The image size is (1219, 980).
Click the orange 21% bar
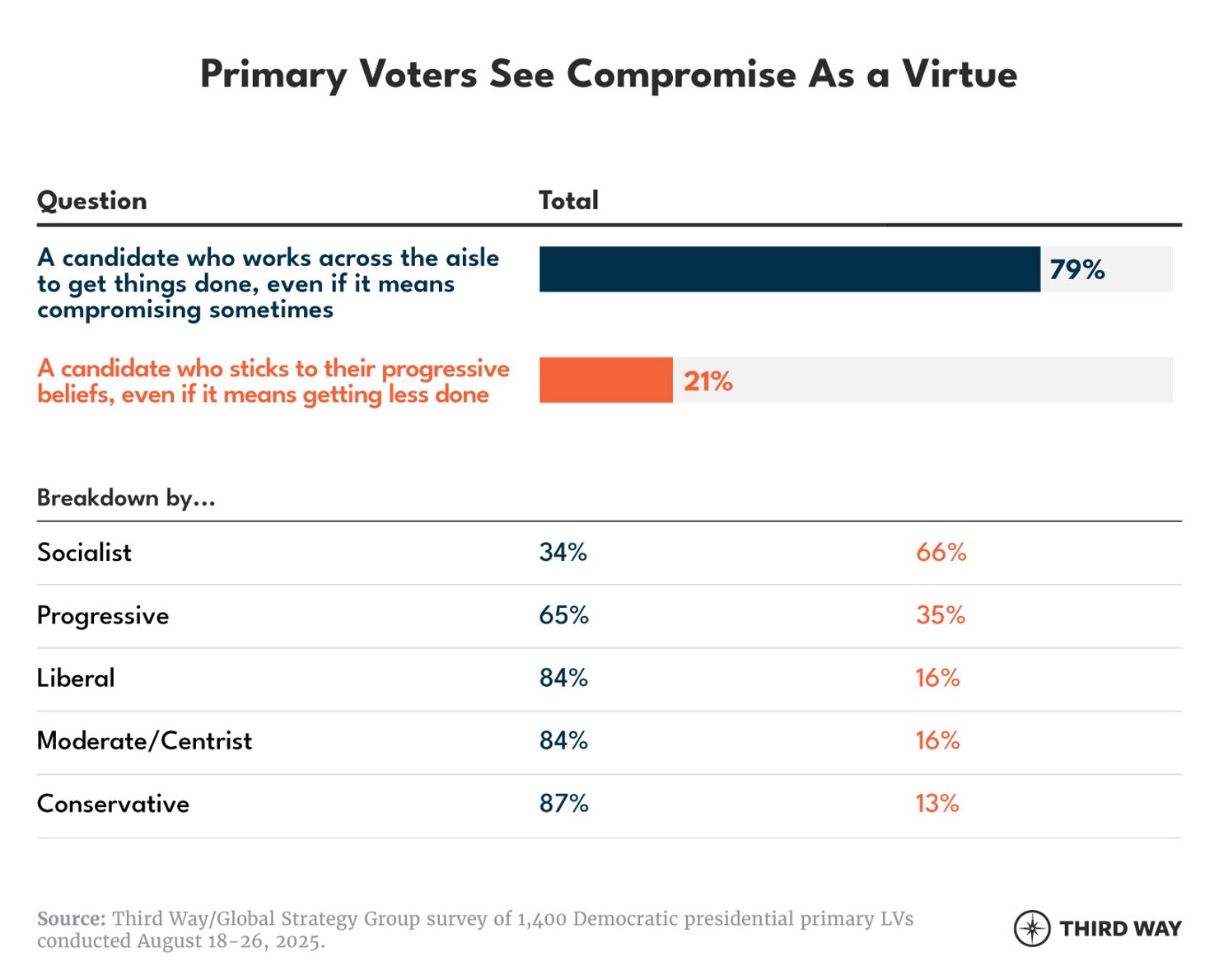(605, 380)
